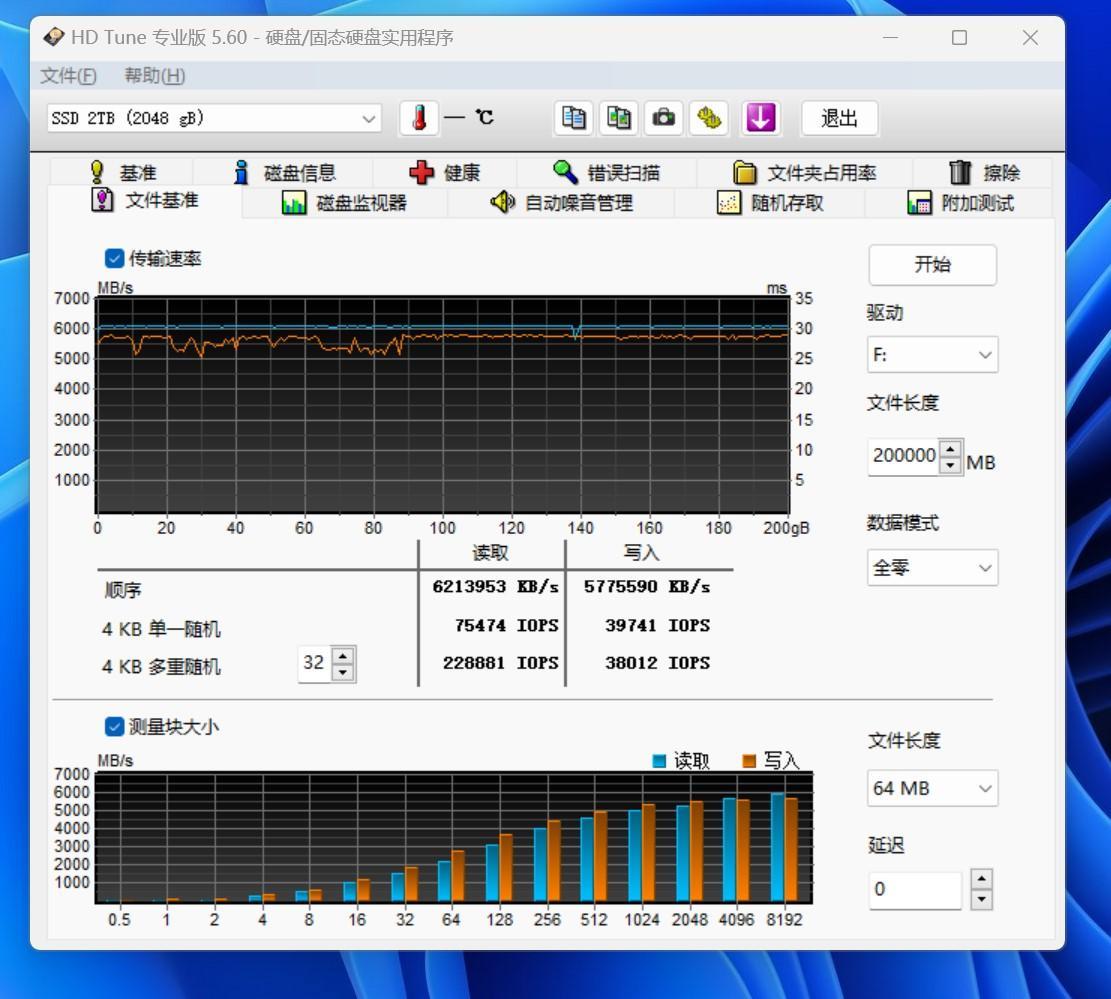Switch to the 擦除 tab
This screenshot has height=999, width=1111.
pos(983,172)
